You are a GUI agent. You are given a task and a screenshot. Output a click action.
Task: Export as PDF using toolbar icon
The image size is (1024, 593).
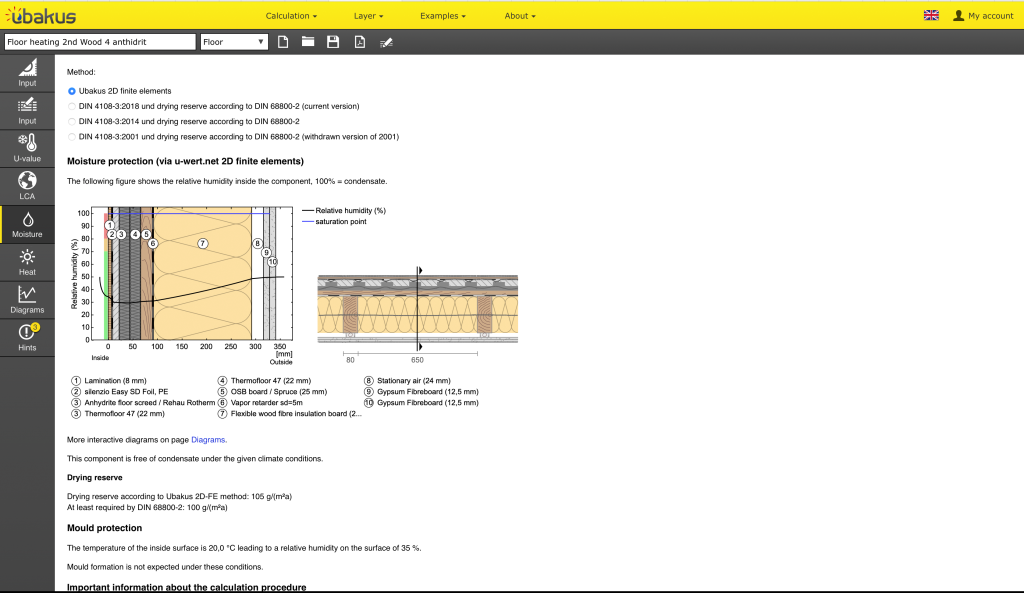click(x=359, y=42)
